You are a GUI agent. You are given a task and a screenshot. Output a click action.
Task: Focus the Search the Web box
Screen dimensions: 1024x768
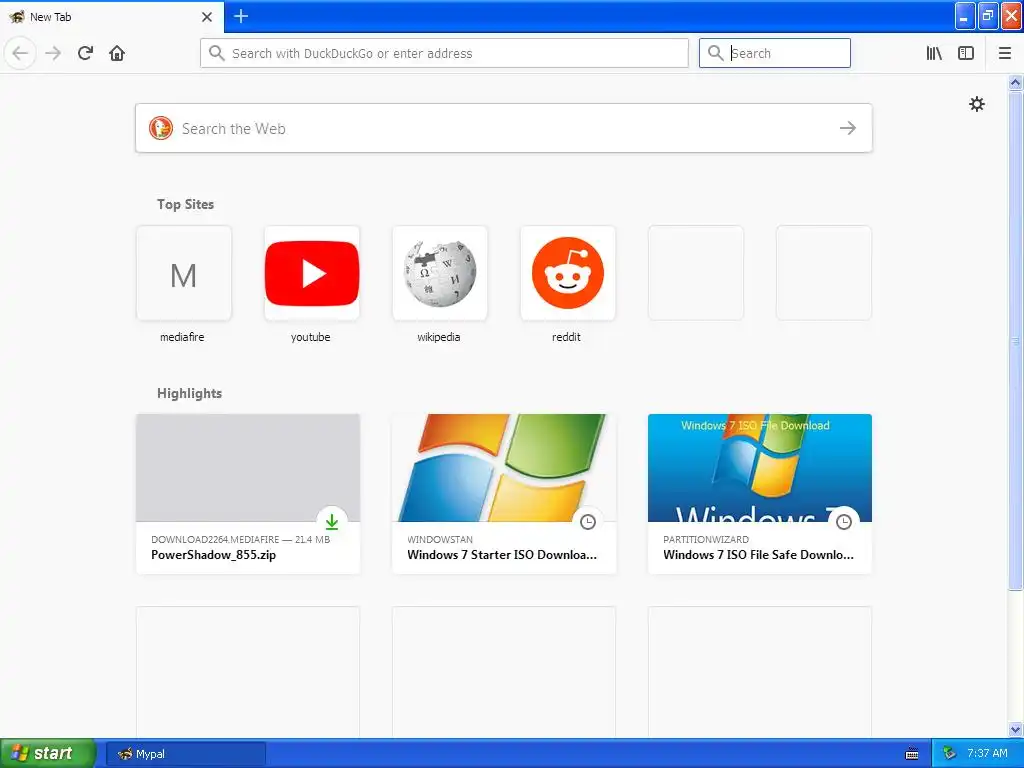(x=504, y=128)
